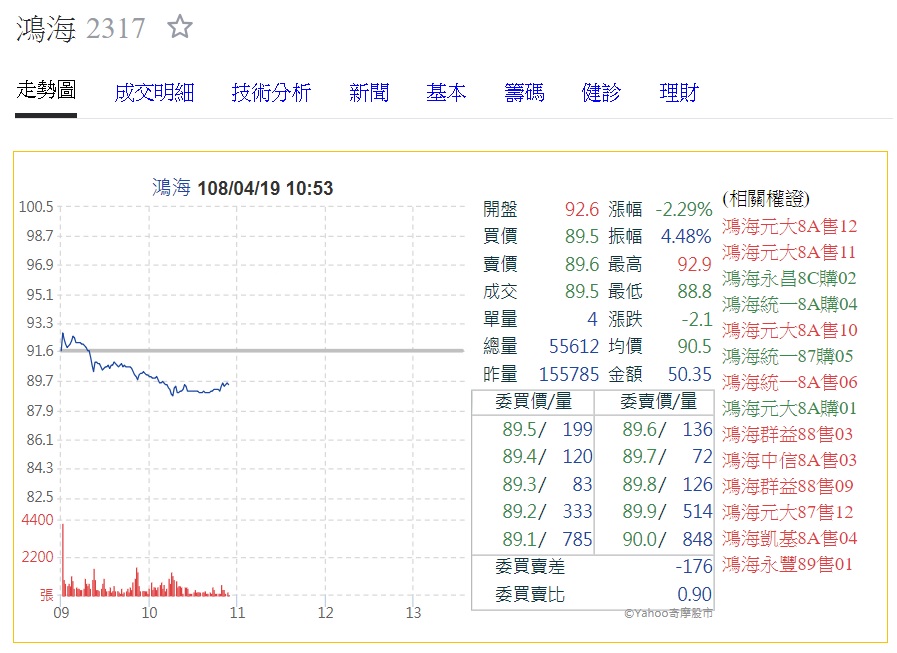This screenshot has width=897, height=653.
Task: Open the 成交明細 tab
Action: (154, 93)
